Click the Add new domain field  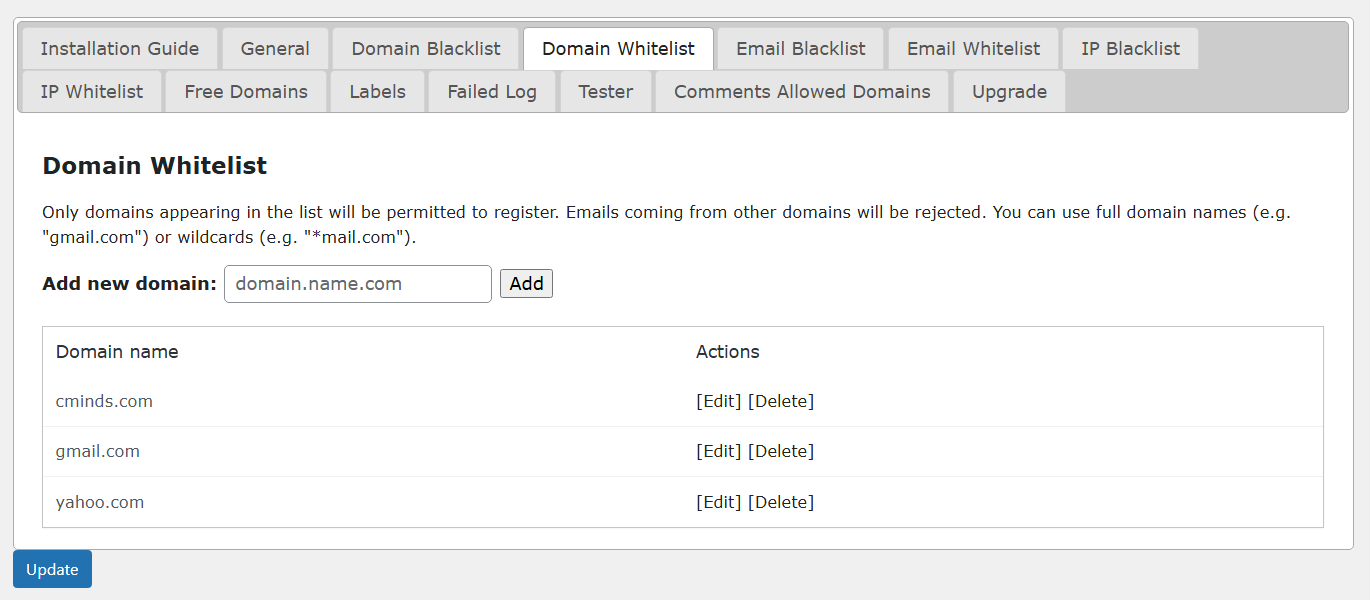(x=358, y=284)
